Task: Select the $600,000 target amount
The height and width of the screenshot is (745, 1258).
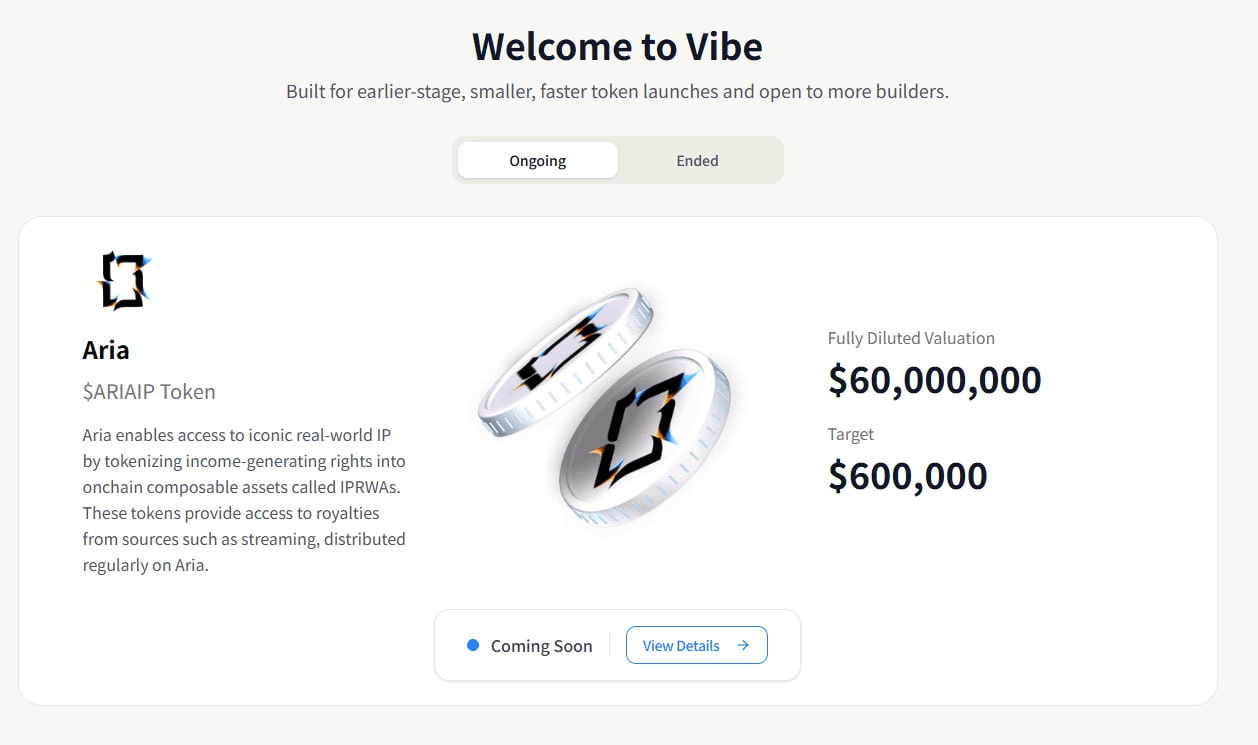Action: [x=907, y=476]
